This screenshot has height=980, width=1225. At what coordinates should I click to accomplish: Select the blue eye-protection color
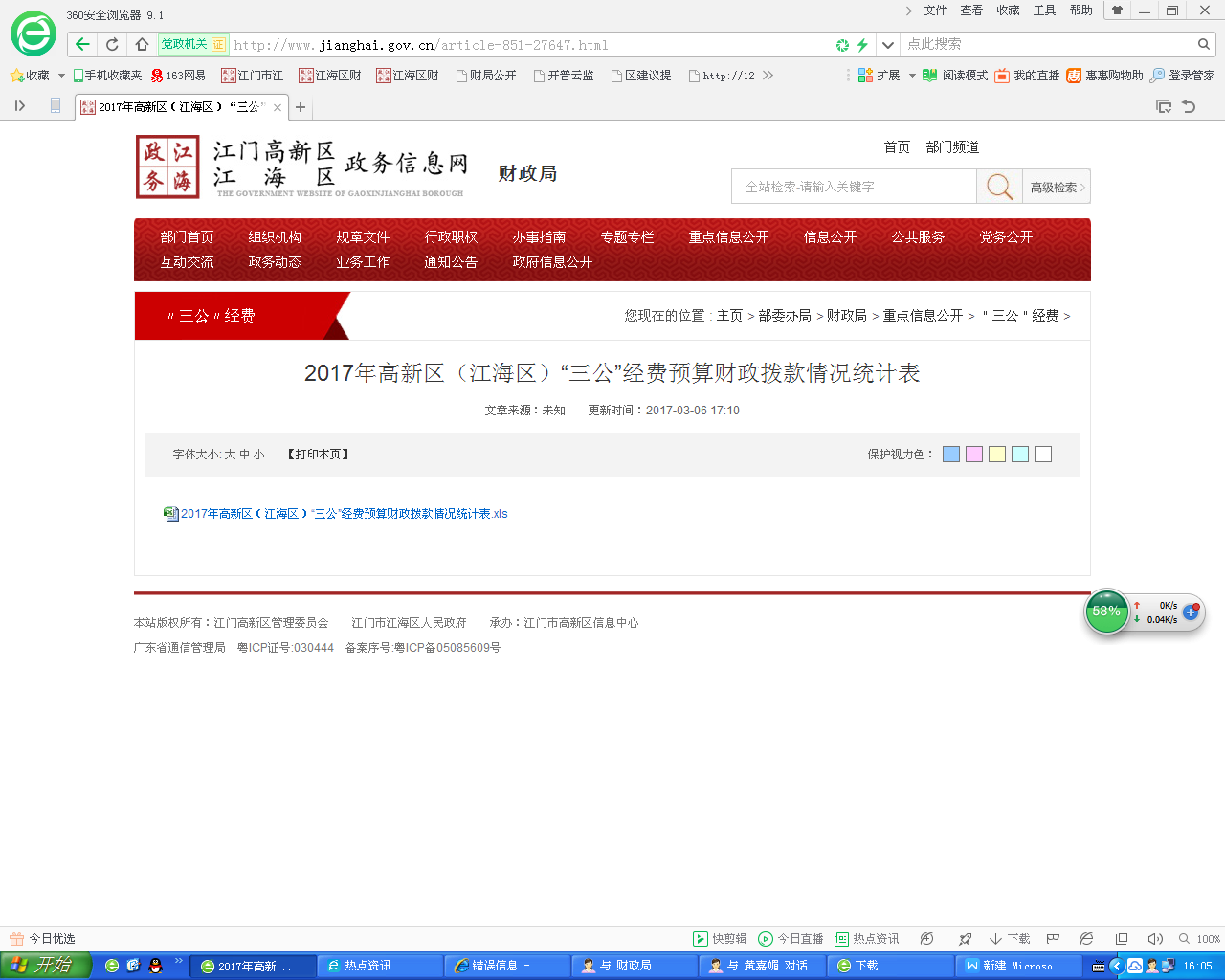951,454
